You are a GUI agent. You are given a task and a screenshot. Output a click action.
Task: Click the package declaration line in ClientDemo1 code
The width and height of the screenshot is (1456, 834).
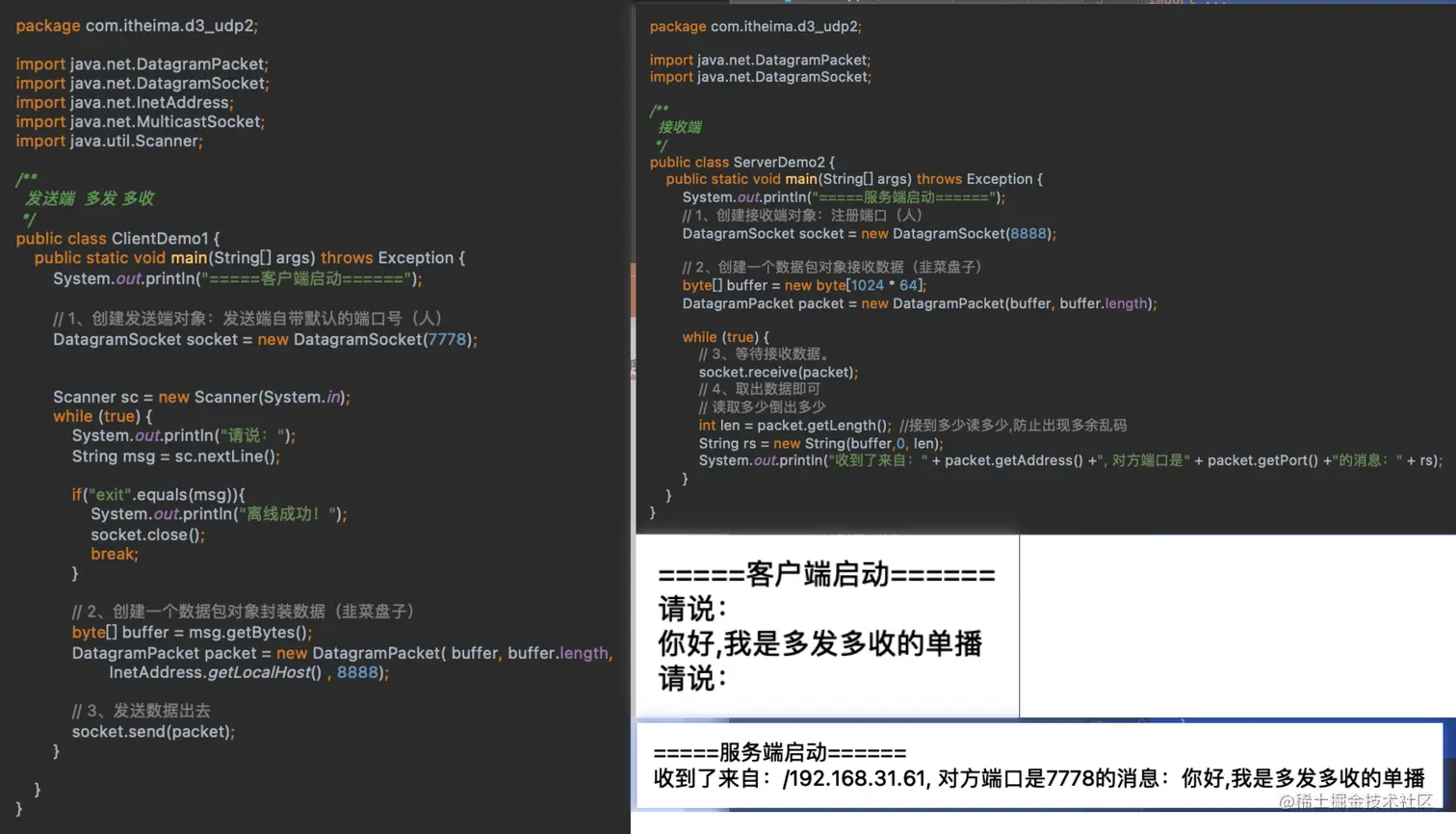click(x=137, y=26)
